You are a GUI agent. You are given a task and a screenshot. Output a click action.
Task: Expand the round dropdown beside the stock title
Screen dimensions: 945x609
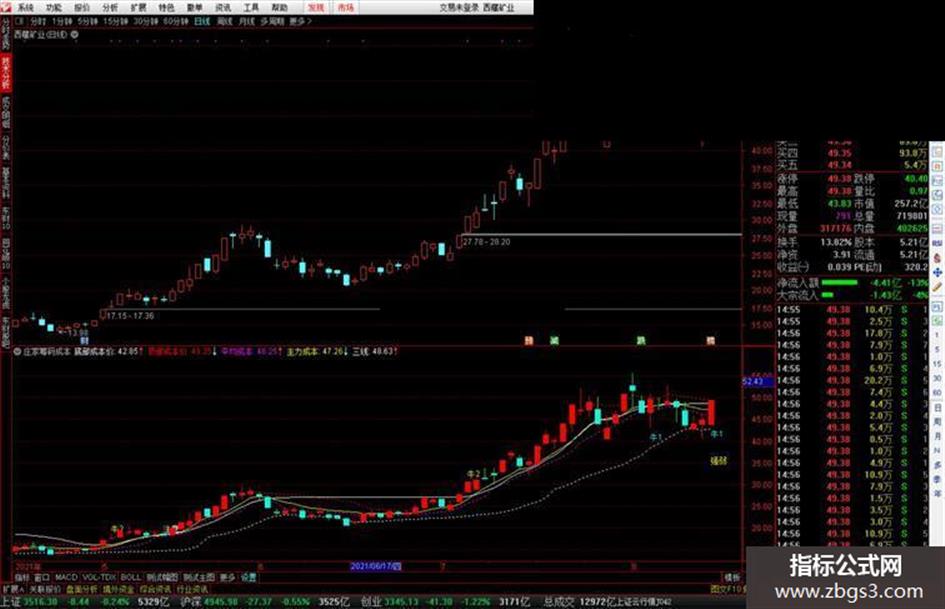(x=75, y=35)
